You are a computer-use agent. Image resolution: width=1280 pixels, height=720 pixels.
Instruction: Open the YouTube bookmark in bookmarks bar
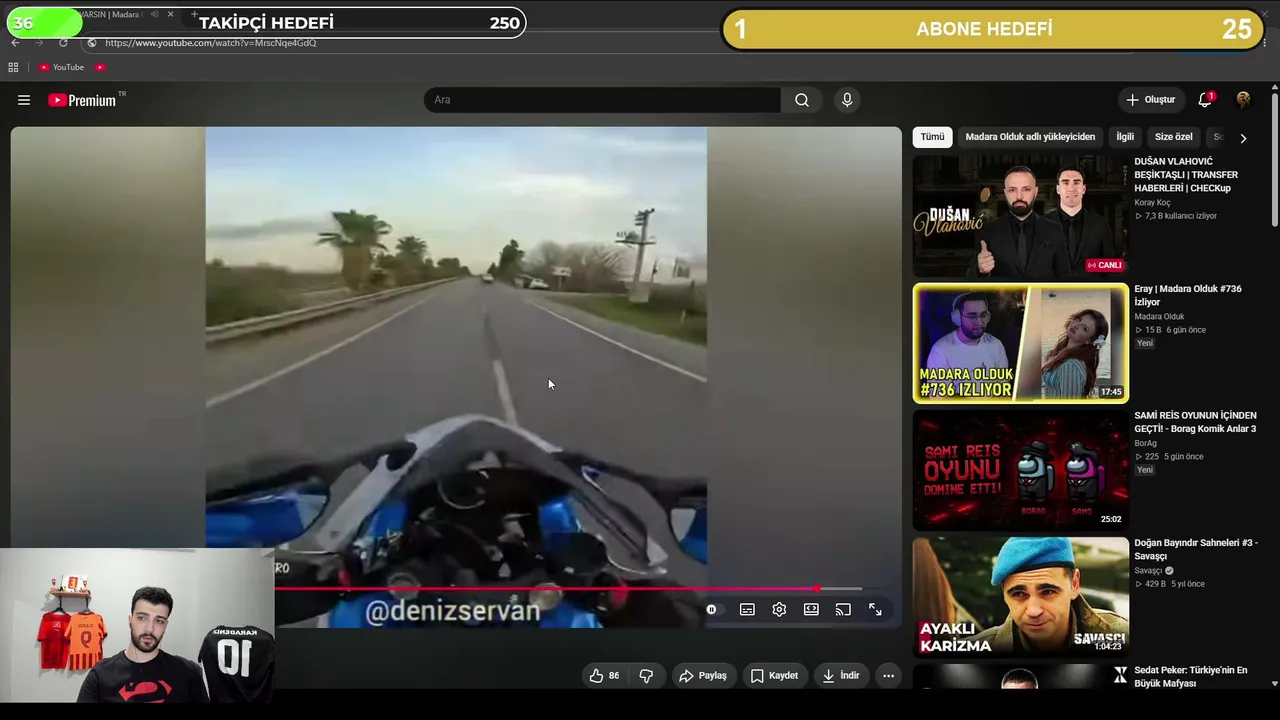tap(61, 67)
